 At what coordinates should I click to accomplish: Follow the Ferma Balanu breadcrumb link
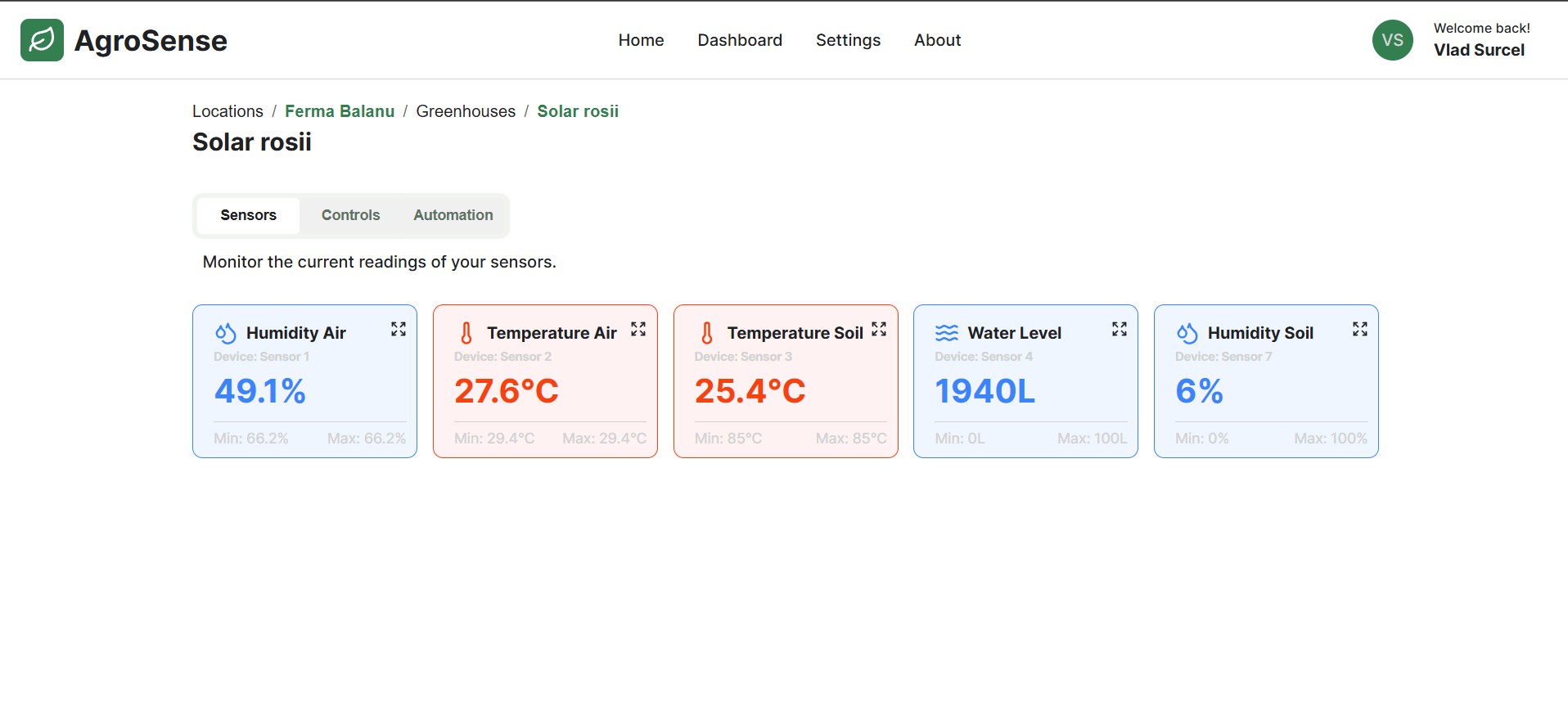pyautogui.click(x=340, y=111)
